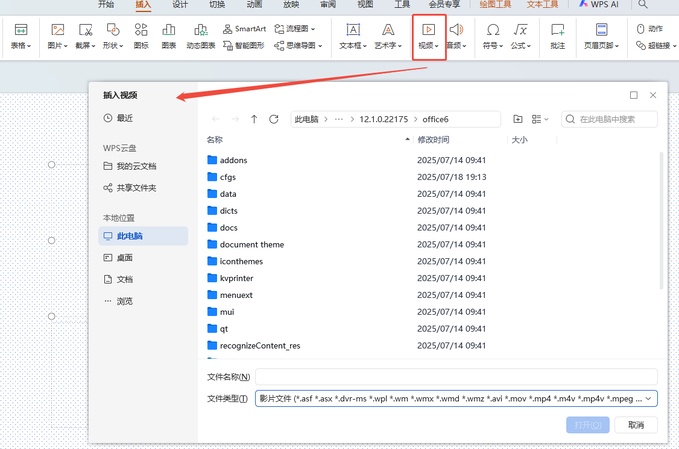
Task: Click the 文件名称 file name input field
Action: pyautogui.click(x=455, y=377)
